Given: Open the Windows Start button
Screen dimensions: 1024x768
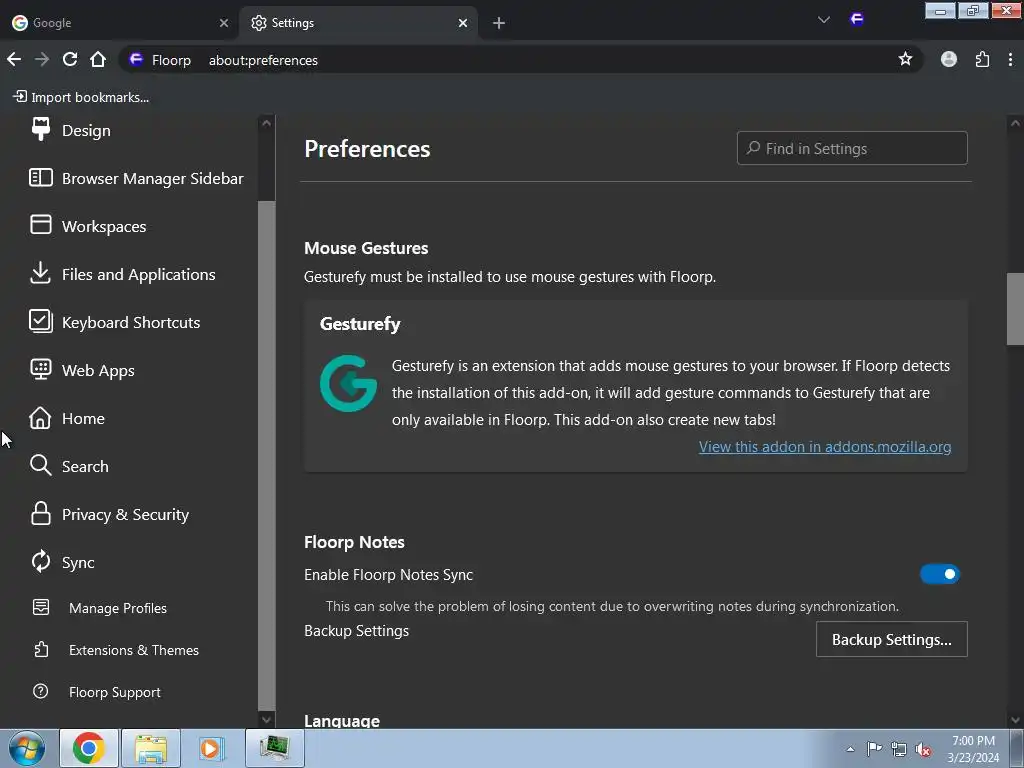Looking at the screenshot, I should (x=27, y=748).
